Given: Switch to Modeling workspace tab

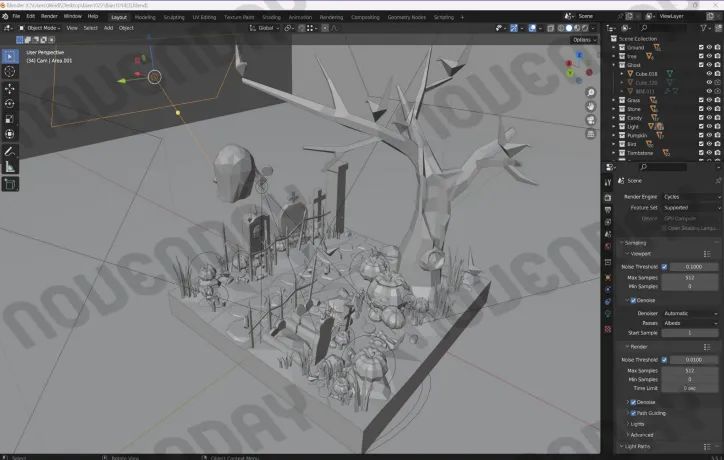Looking at the screenshot, I should click(145, 18).
